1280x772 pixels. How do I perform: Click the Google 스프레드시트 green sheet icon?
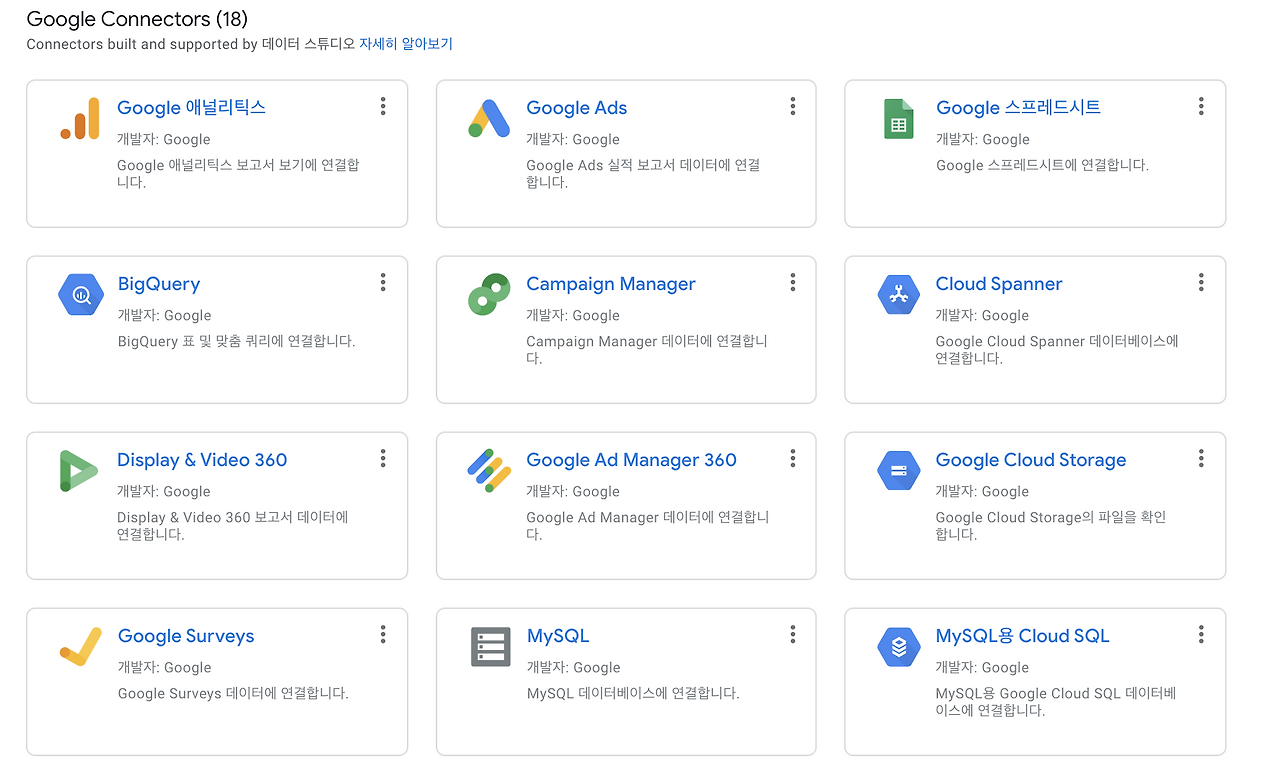click(898, 118)
